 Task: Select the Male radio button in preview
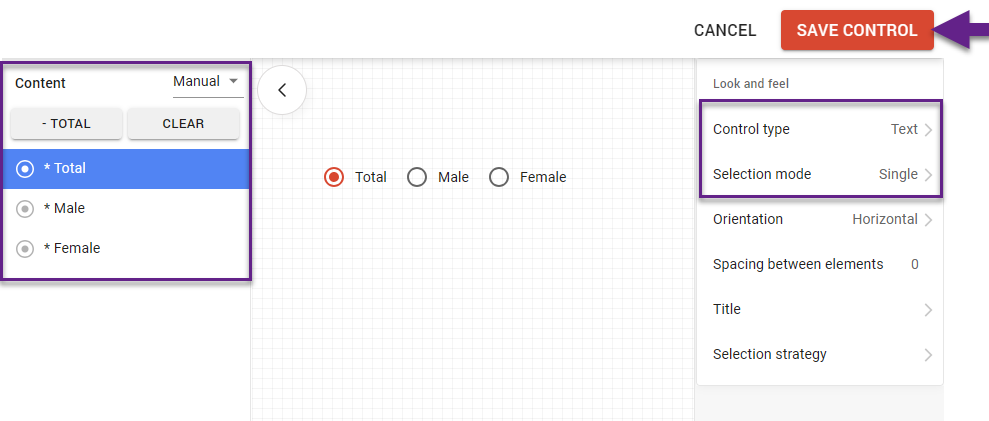pyautogui.click(x=417, y=177)
